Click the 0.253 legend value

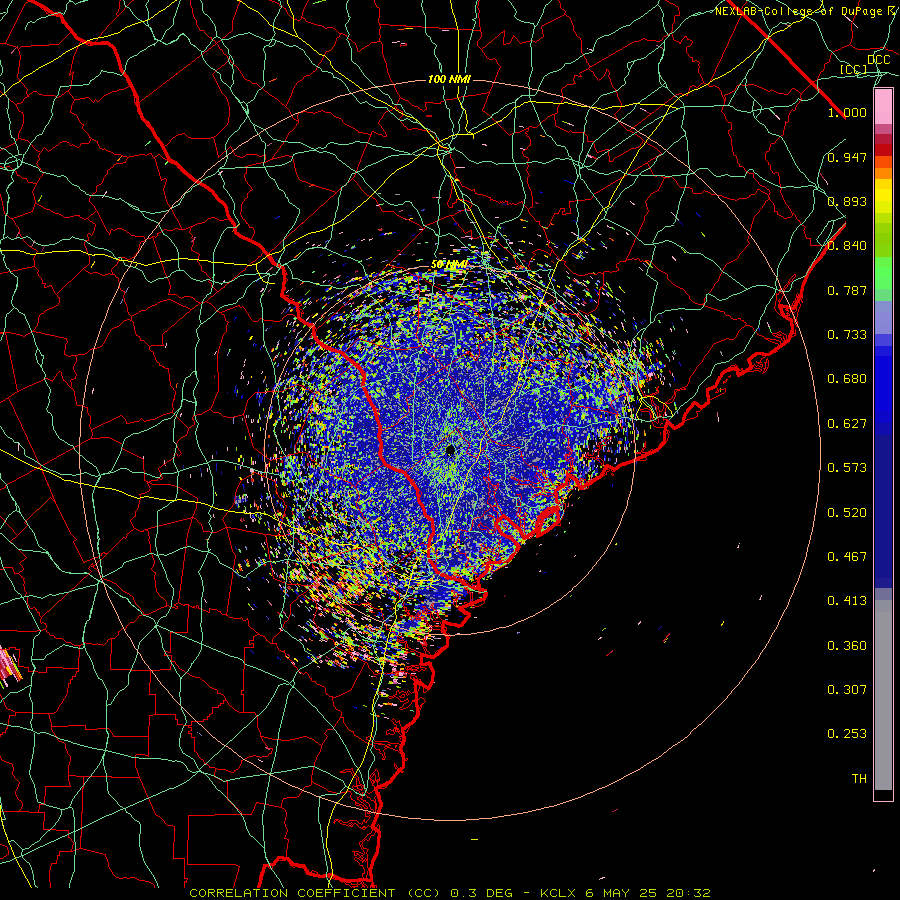(847, 734)
